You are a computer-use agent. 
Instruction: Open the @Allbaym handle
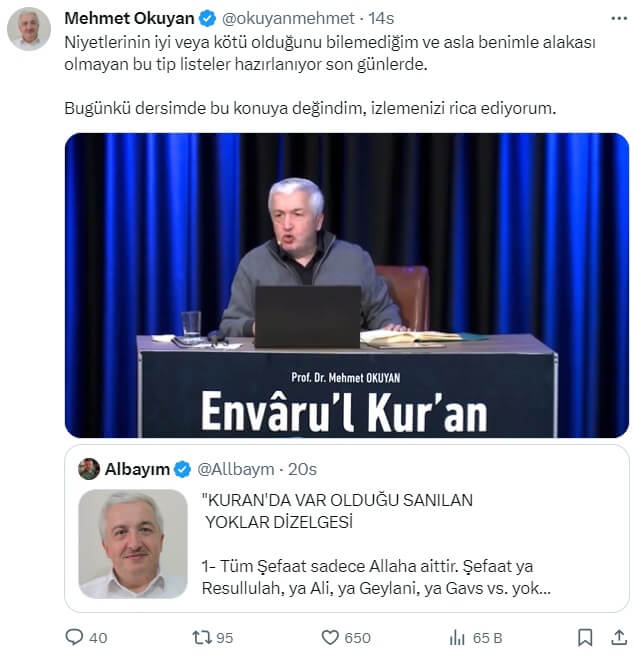tap(235, 469)
